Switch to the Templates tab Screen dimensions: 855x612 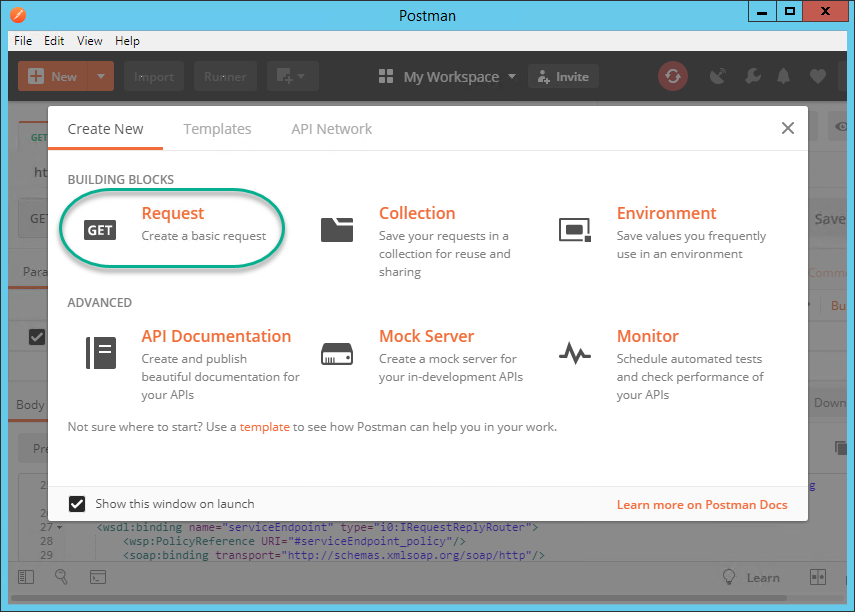click(x=217, y=129)
